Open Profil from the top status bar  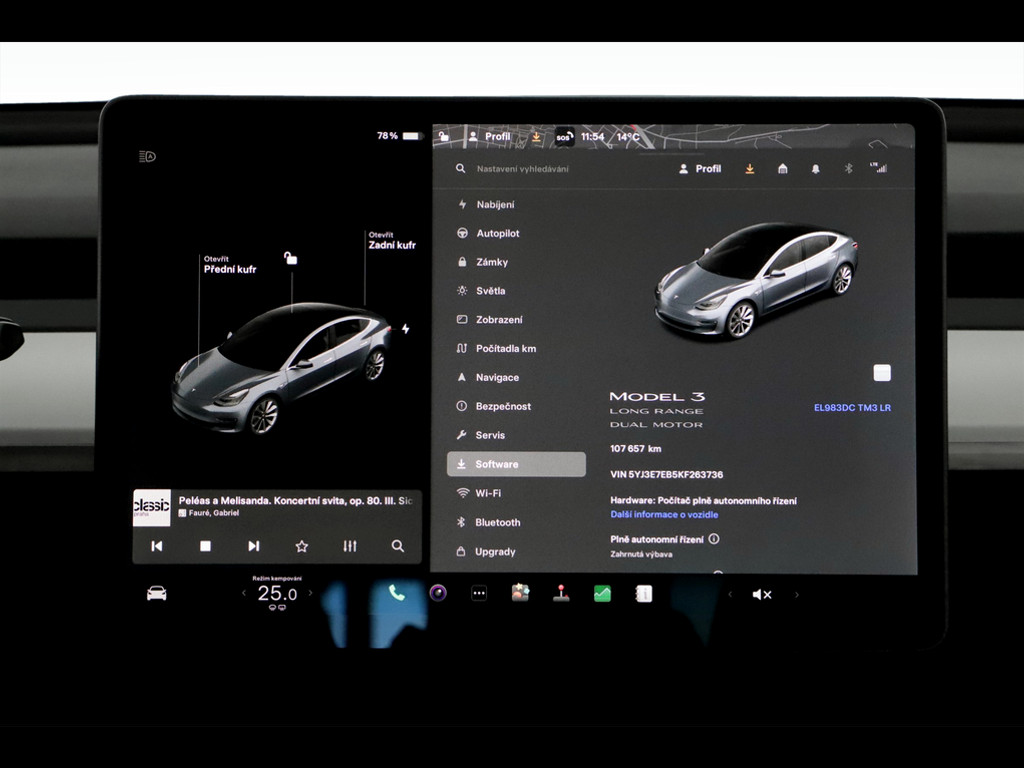click(490, 136)
